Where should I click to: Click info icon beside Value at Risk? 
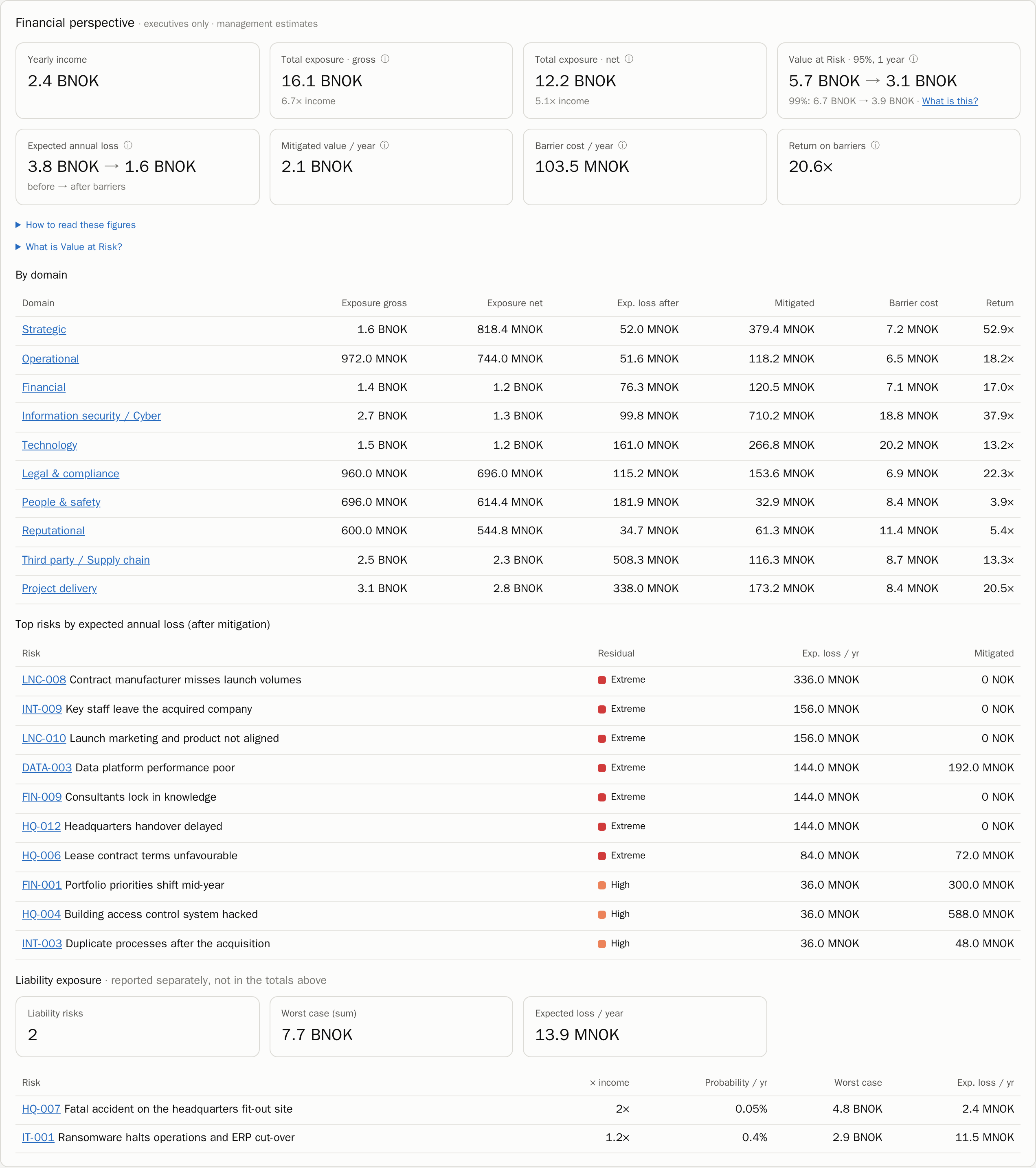coord(913,59)
